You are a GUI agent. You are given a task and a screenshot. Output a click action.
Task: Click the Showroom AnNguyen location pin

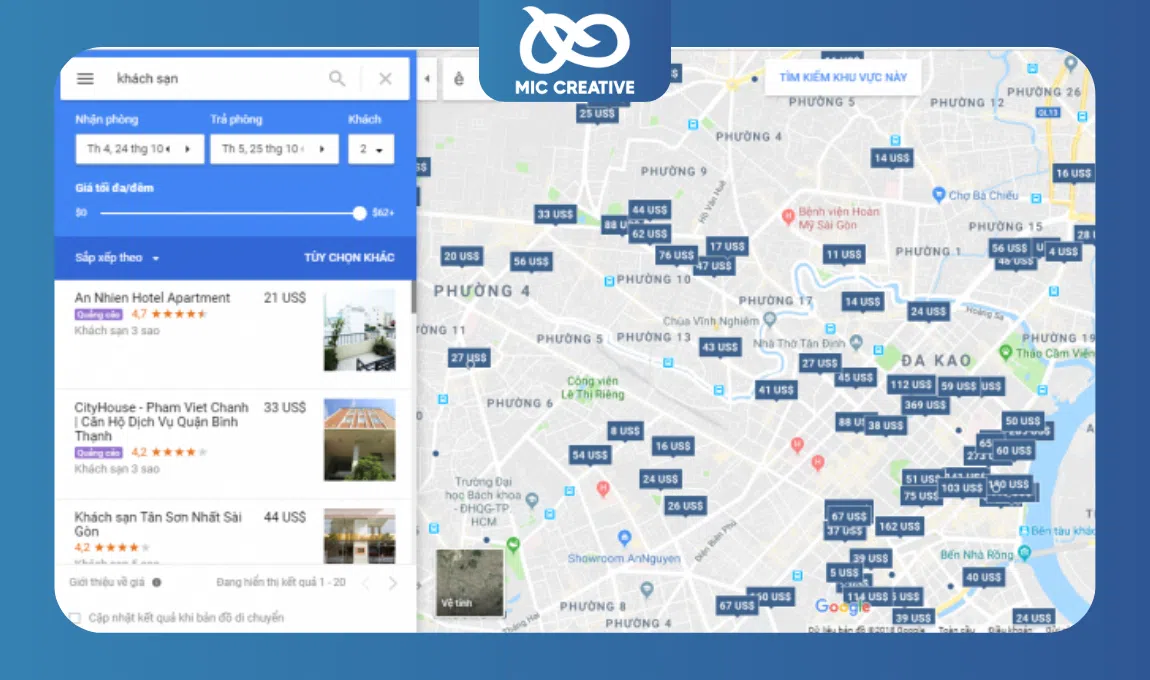pyautogui.click(x=624, y=538)
